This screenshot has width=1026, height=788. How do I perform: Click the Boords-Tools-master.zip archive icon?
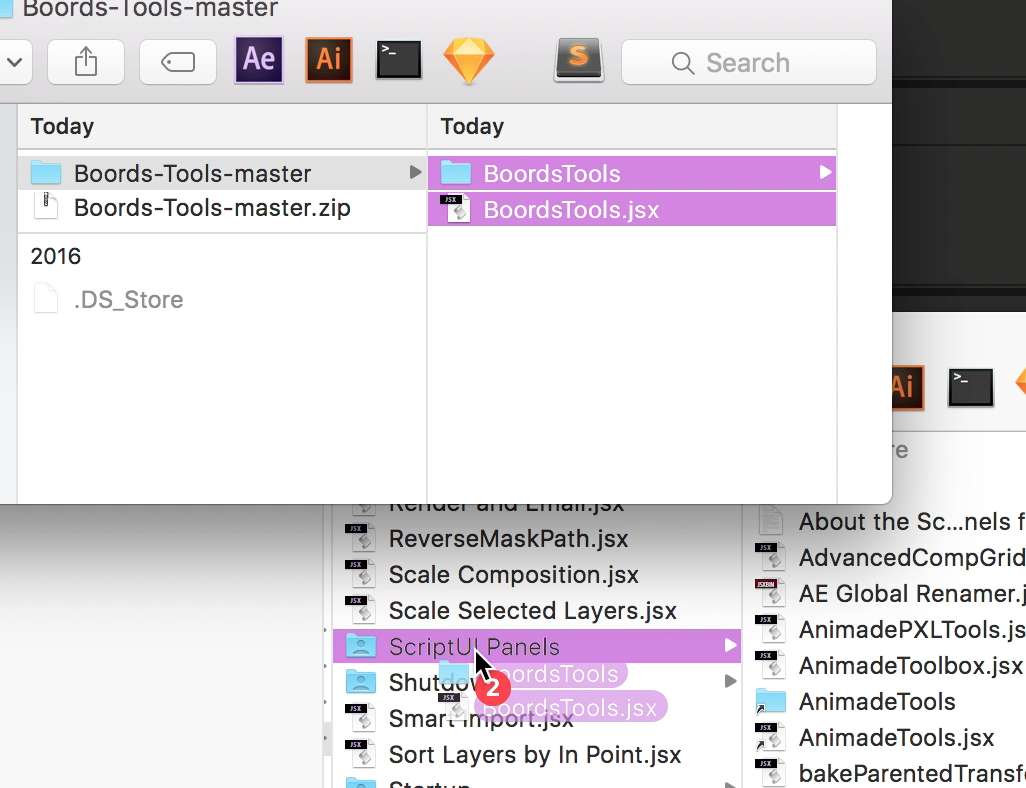coord(46,207)
